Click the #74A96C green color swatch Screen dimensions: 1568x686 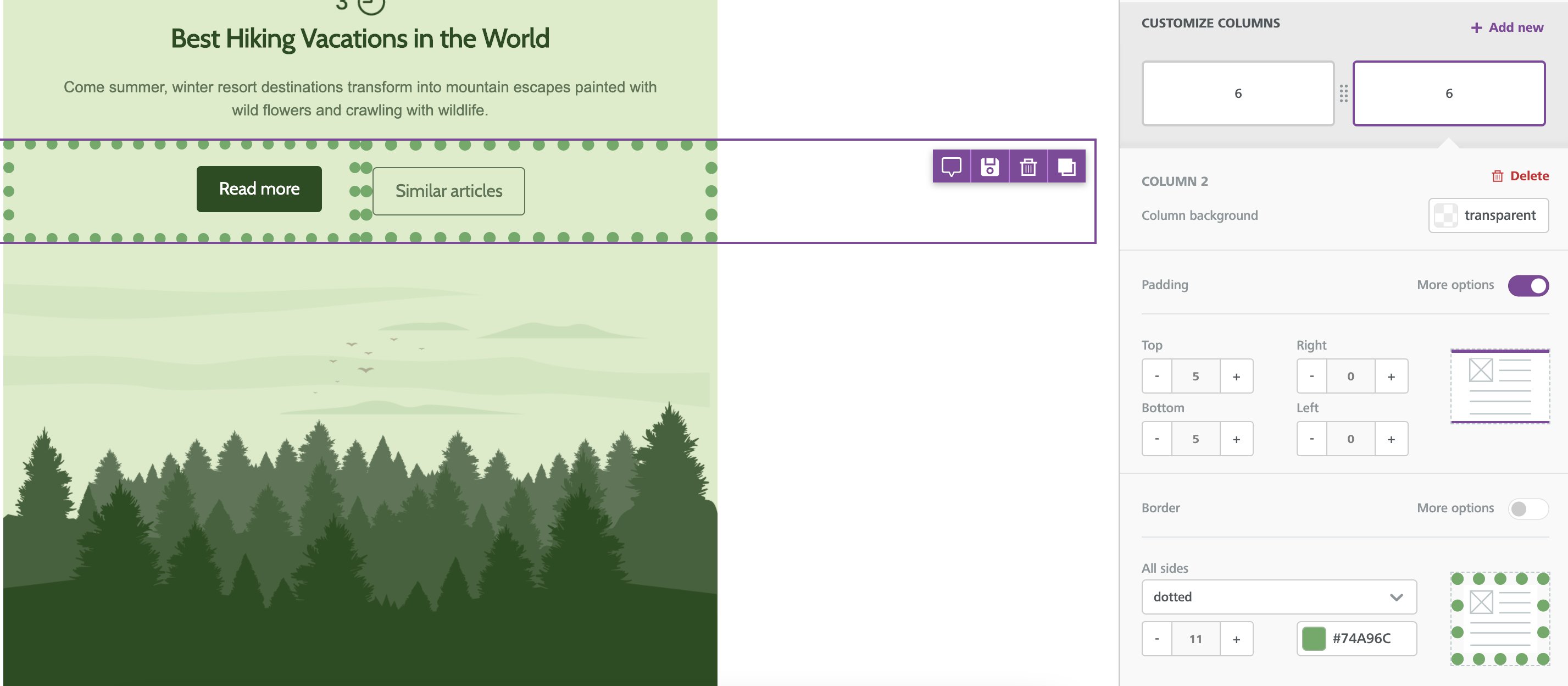[1314, 639]
